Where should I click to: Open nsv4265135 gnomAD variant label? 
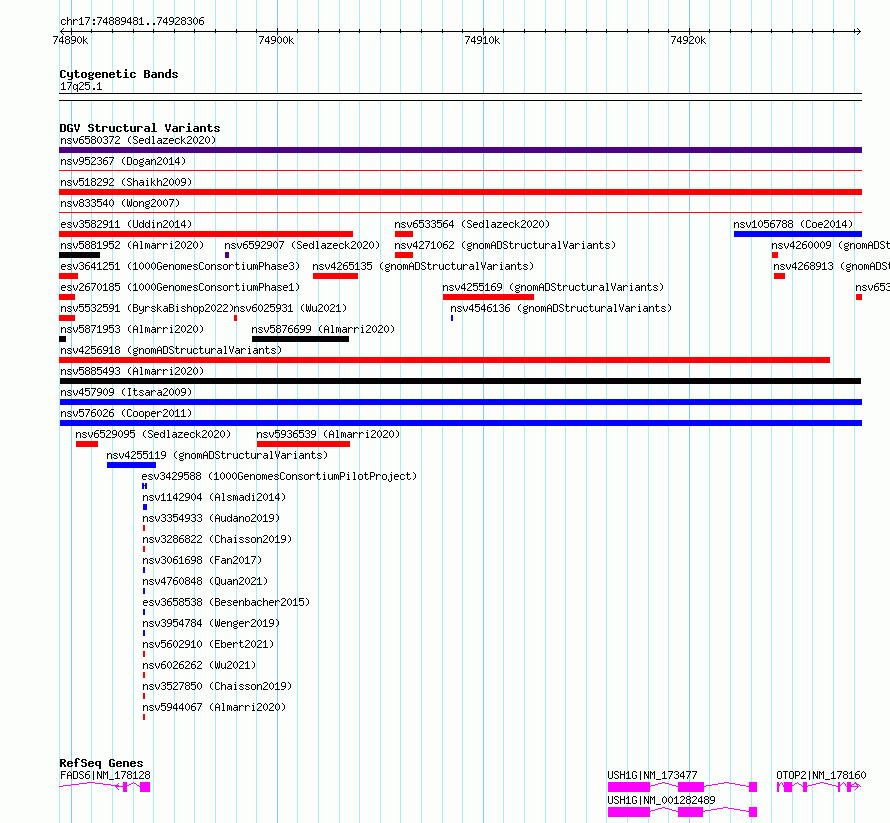click(423, 266)
